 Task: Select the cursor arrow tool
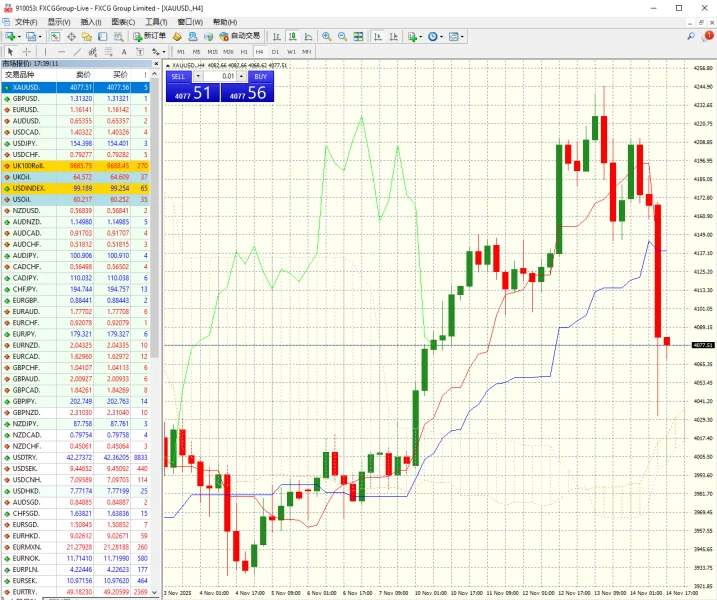tap(11, 52)
